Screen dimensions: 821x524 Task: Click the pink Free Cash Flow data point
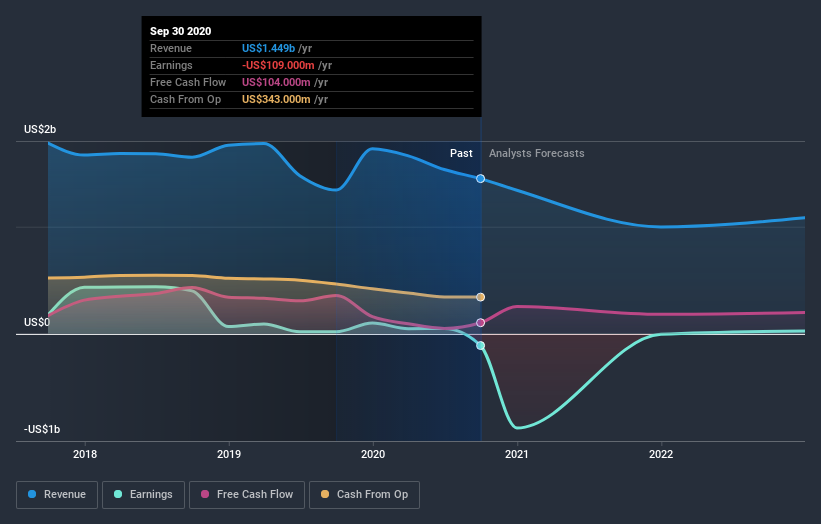[x=481, y=322]
